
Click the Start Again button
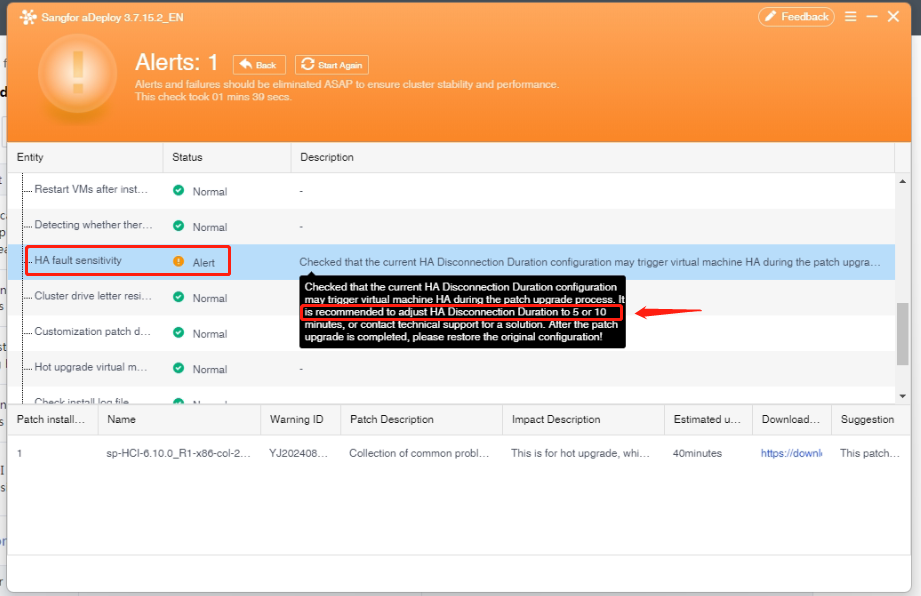point(332,65)
